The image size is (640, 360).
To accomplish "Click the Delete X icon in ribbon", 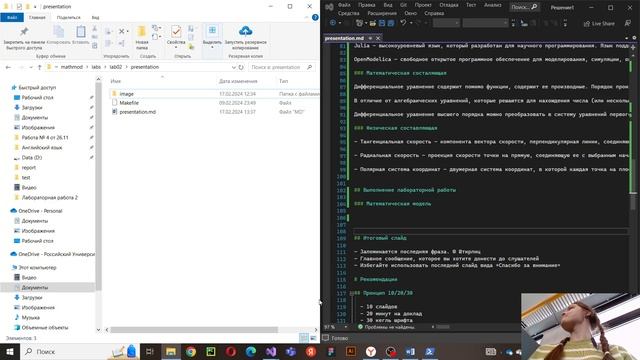I will click(x=121, y=31).
